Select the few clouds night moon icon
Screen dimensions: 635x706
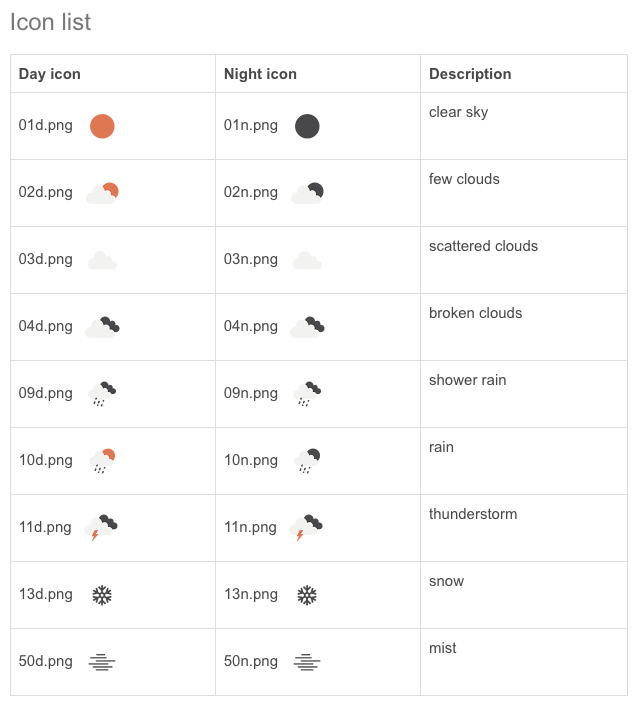[x=308, y=193]
